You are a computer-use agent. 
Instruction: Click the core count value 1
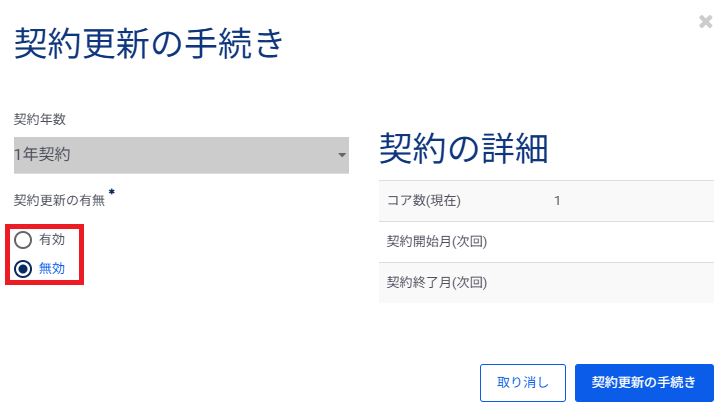557,201
